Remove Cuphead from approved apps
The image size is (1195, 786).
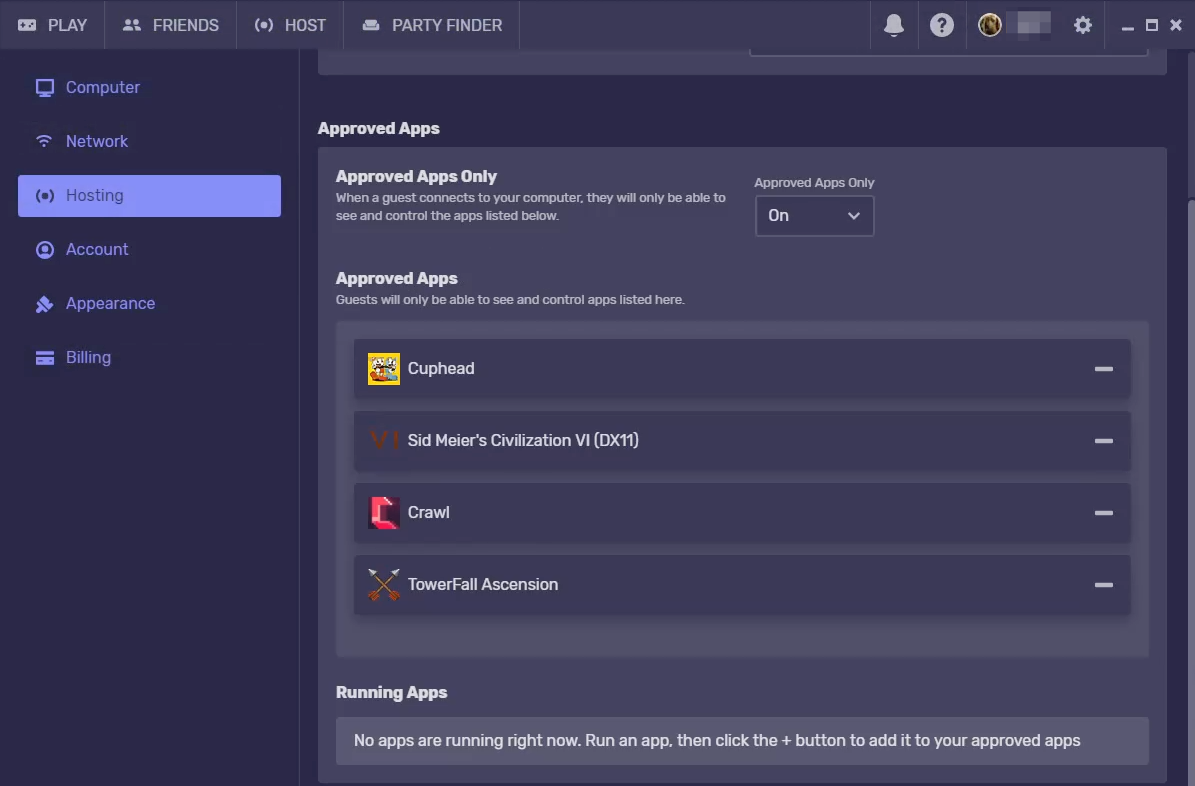click(x=1103, y=369)
